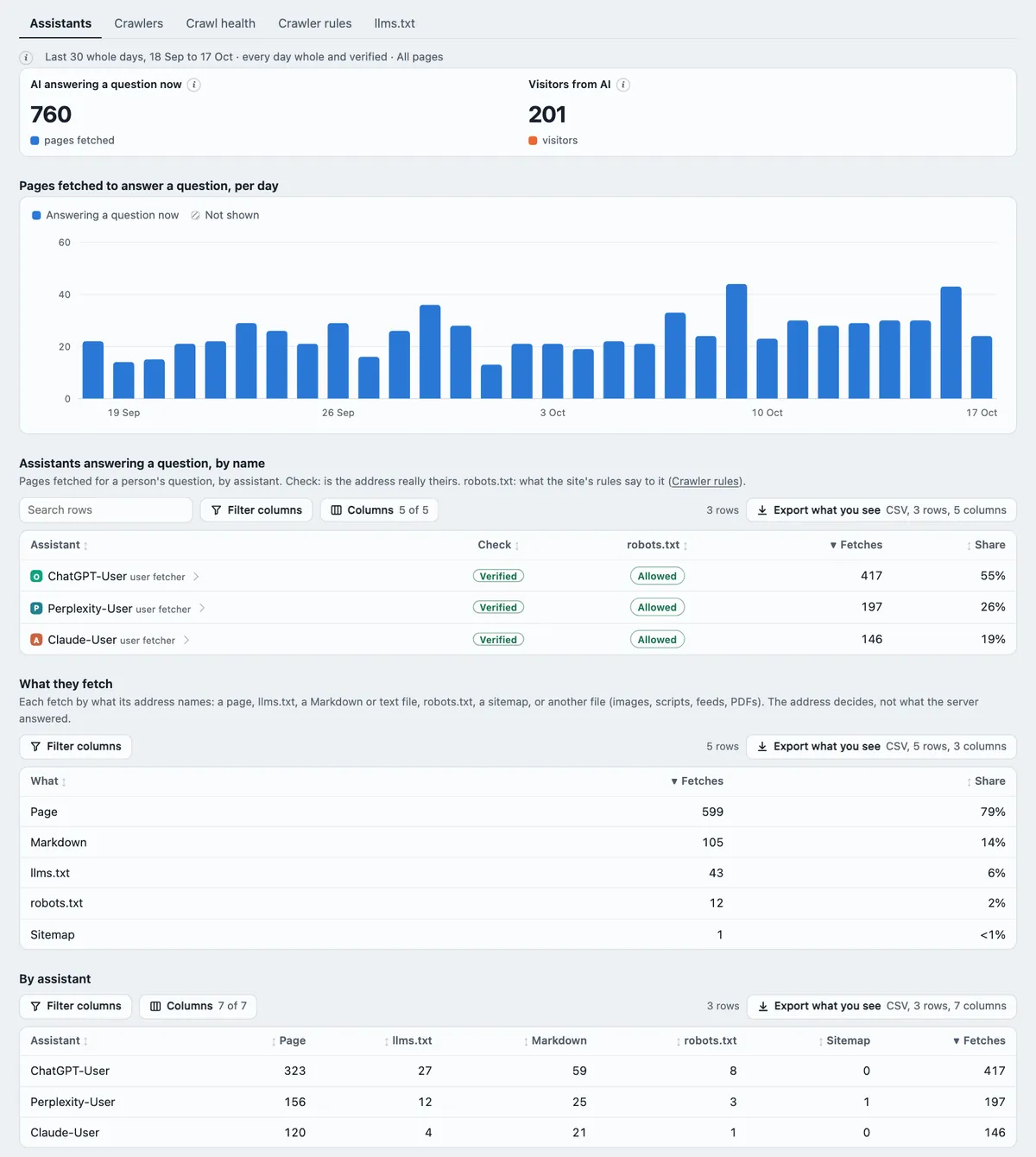Follow the Crawler rules link
This screenshot has width=1036, height=1157.
click(x=705, y=482)
